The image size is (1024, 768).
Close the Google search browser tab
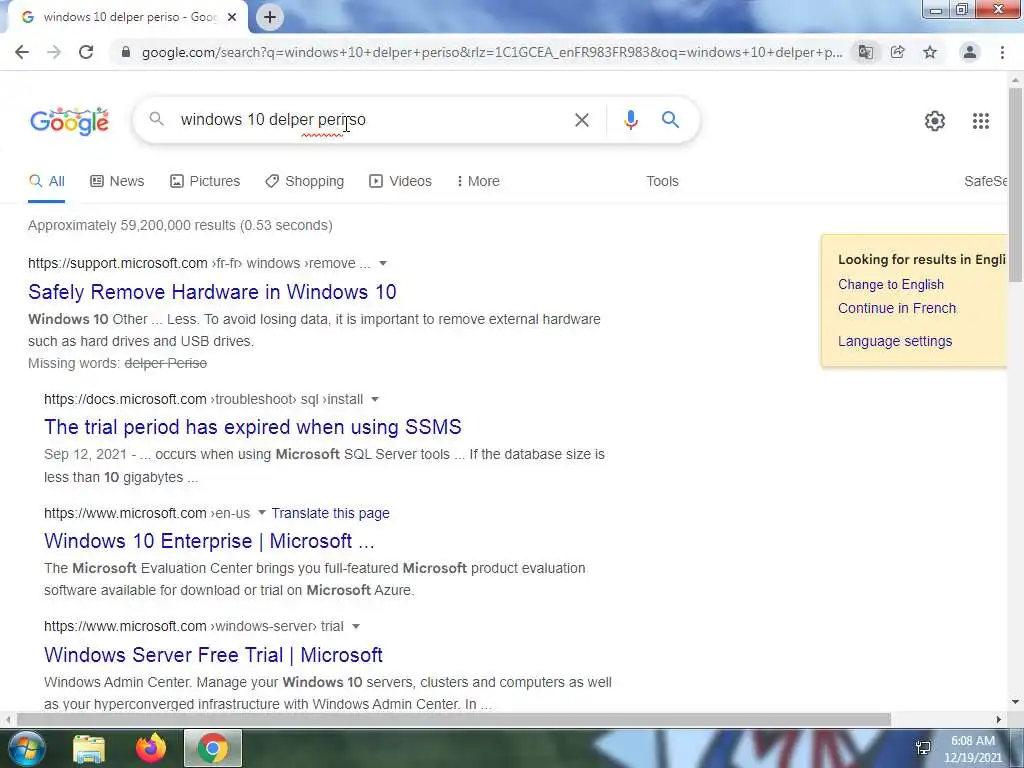[x=232, y=17]
